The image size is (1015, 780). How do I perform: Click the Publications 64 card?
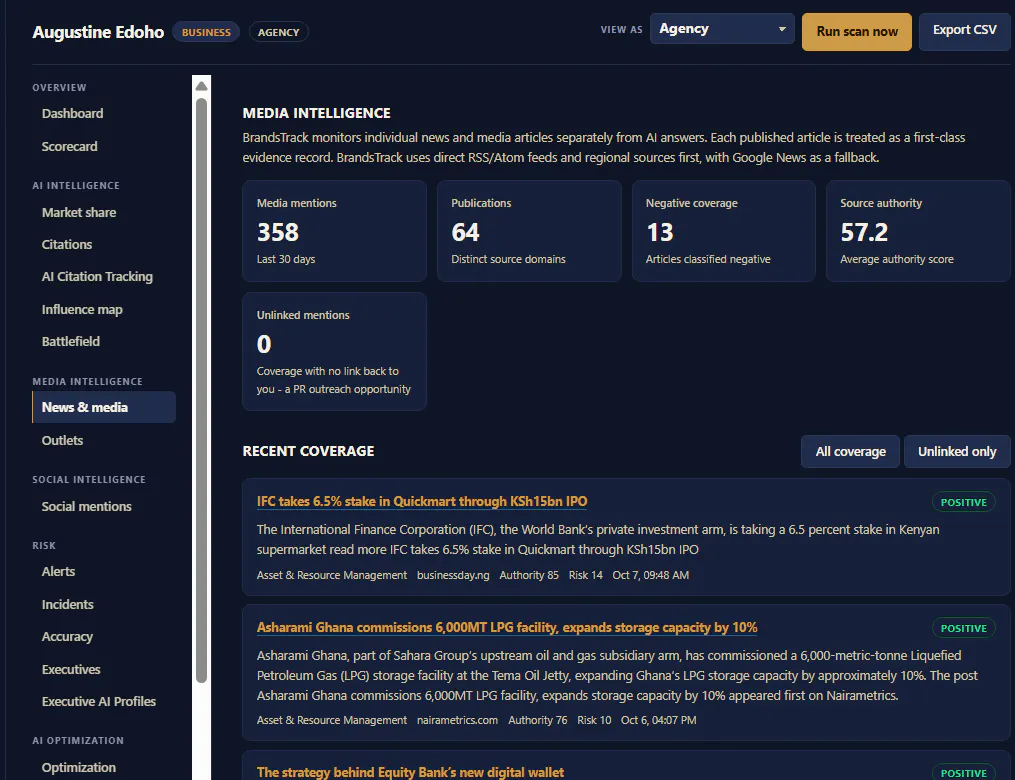point(529,231)
